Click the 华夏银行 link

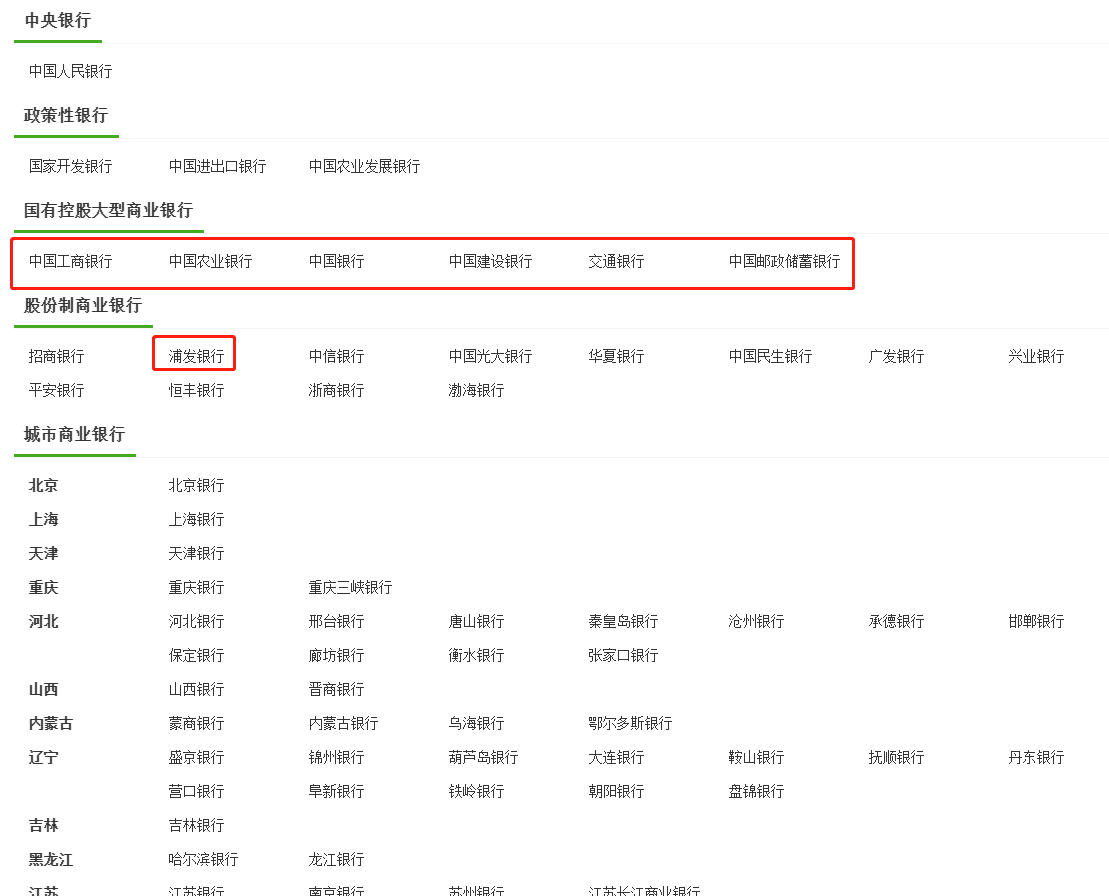coord(616,356)
